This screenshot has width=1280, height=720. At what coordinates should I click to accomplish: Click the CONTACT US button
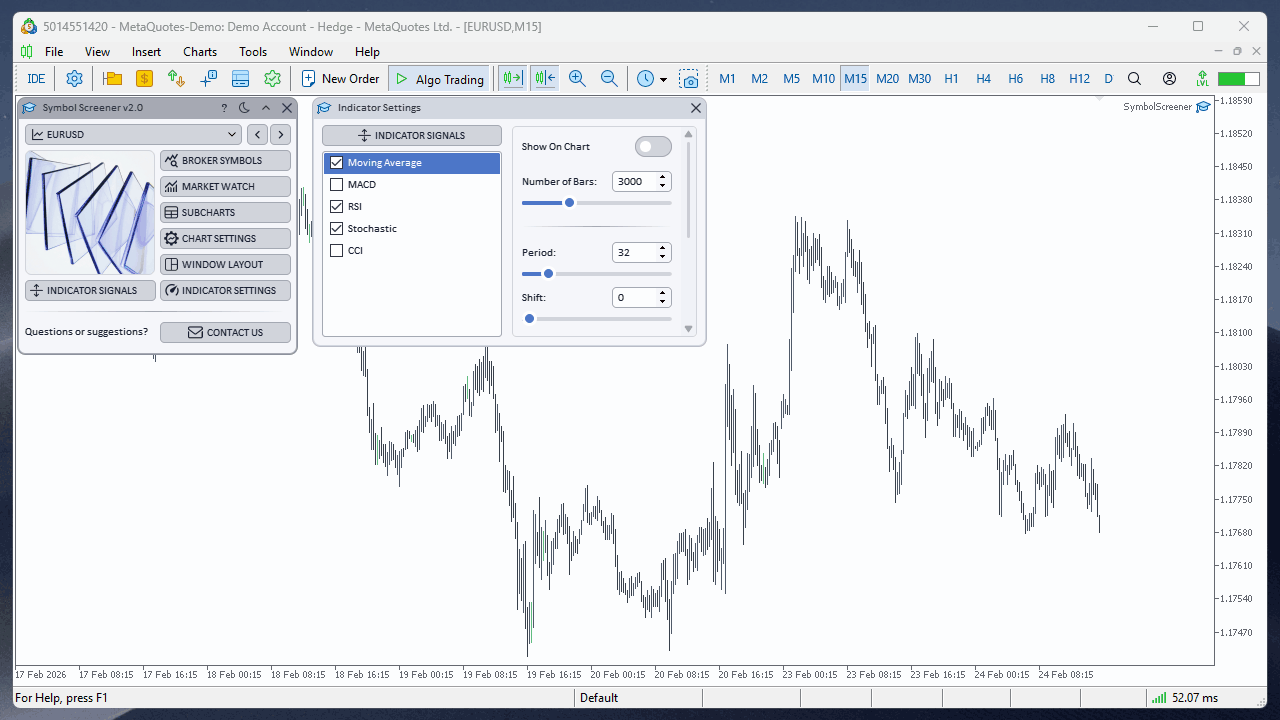pos(225,332)
